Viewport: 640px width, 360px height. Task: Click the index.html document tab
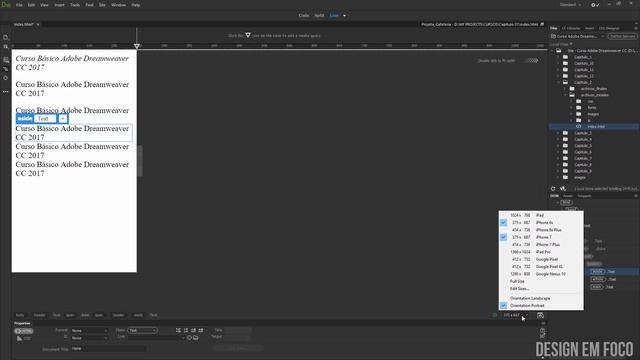(24, 24)
